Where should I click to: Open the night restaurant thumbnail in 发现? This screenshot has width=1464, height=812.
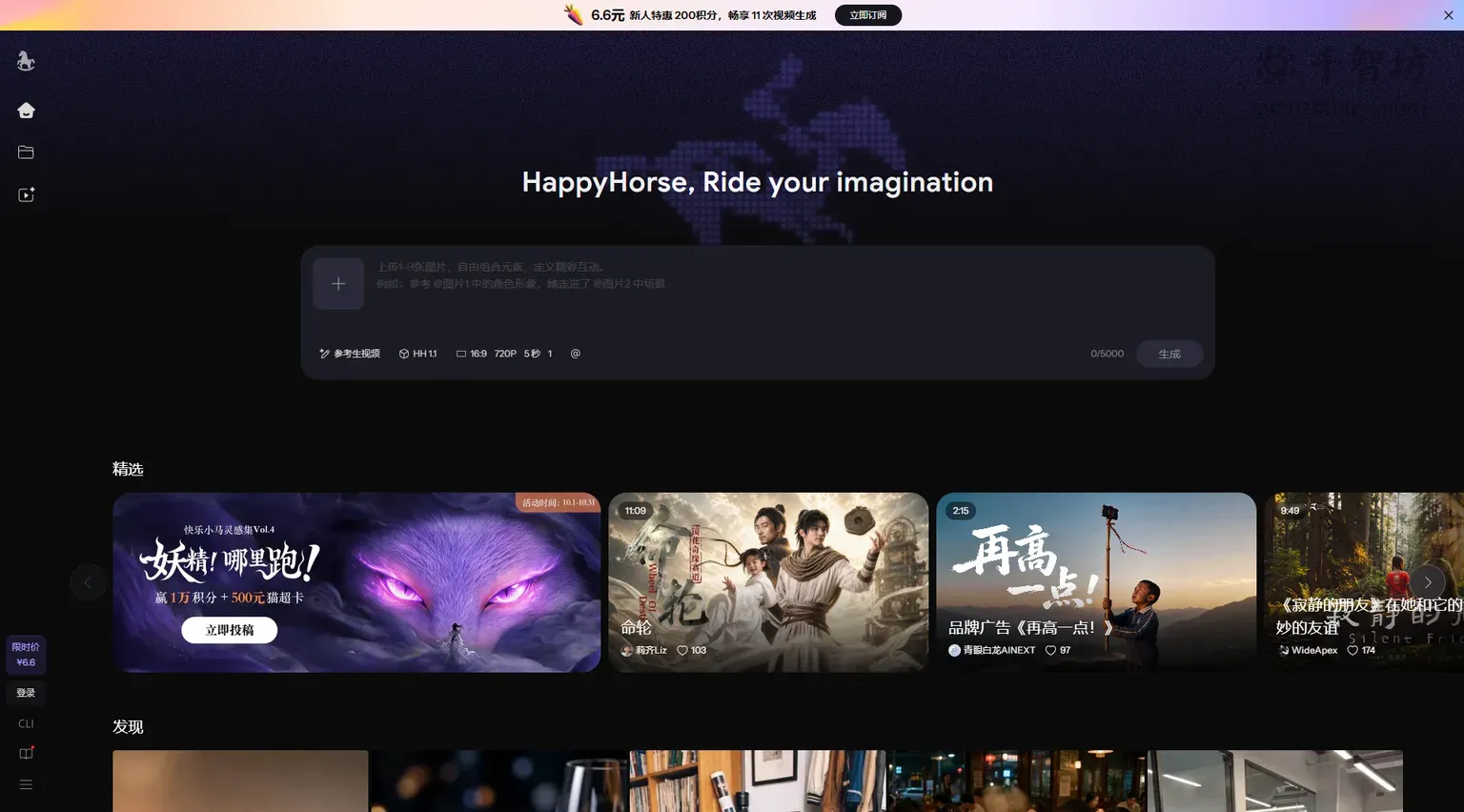click(1016, 782)
